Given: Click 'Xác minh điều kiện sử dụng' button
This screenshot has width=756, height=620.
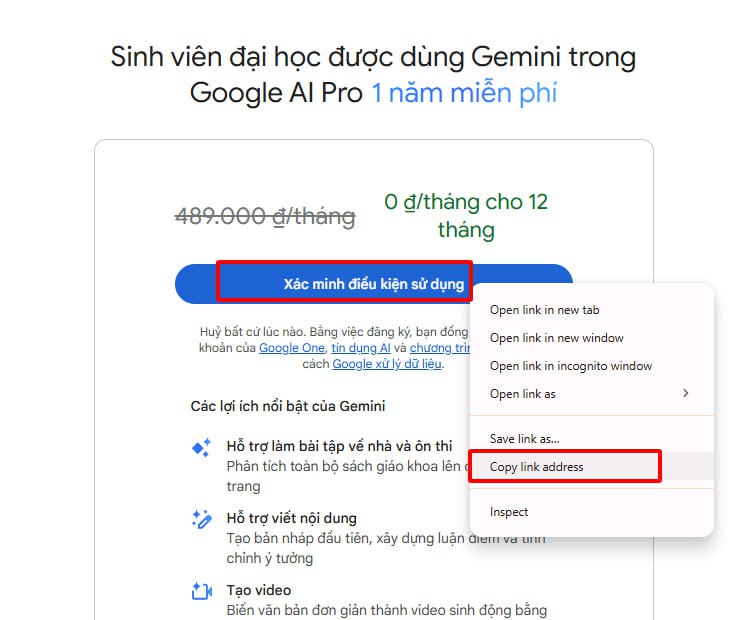Looking at the screenshot, I should tap(374, 284).
